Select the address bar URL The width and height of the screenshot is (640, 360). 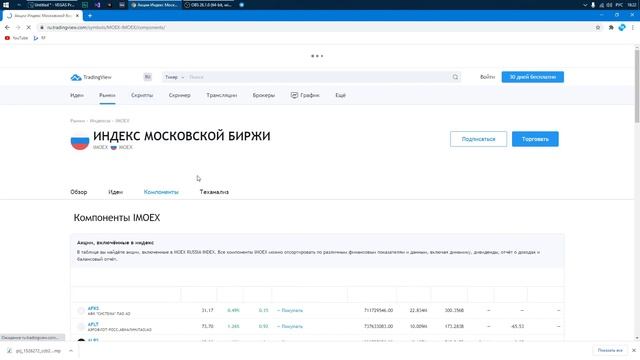click(106, 27)
